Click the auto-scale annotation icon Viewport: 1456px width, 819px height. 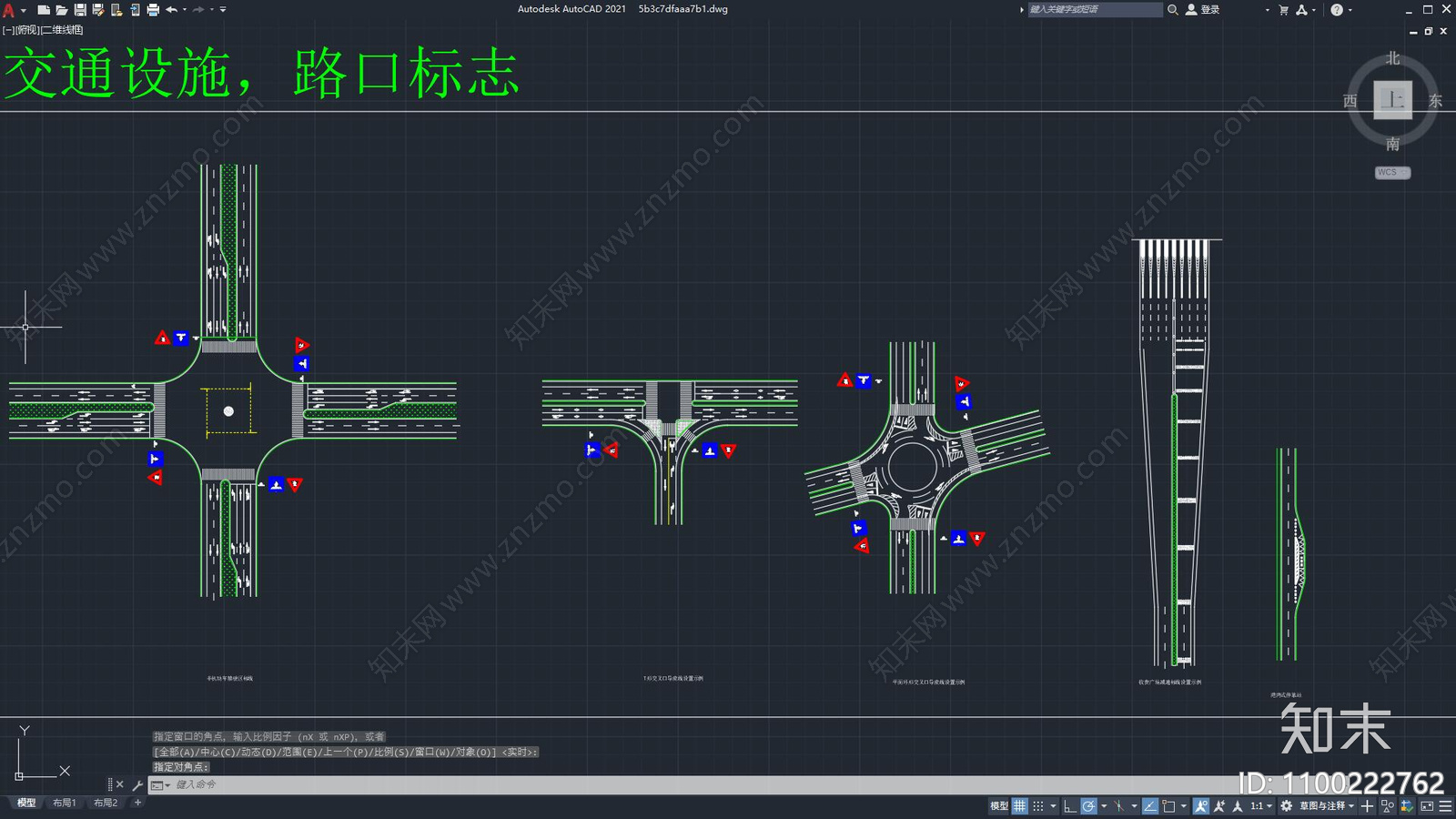[1219, 806]
